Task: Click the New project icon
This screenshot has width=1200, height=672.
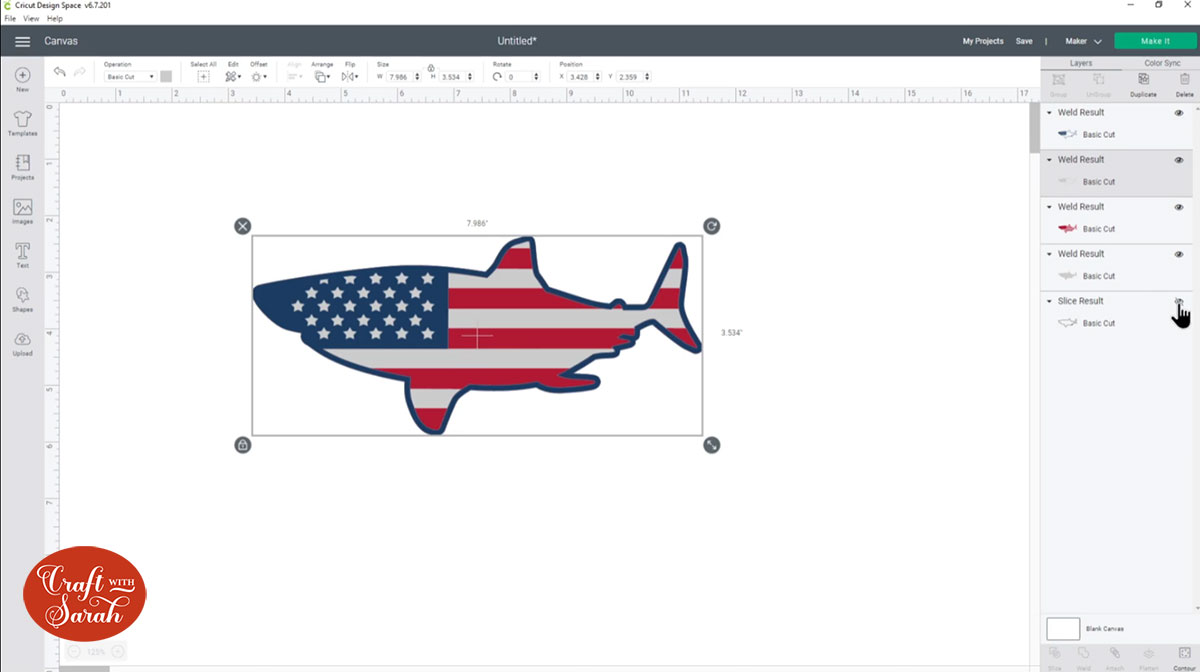Action: (x=22, y=75)
